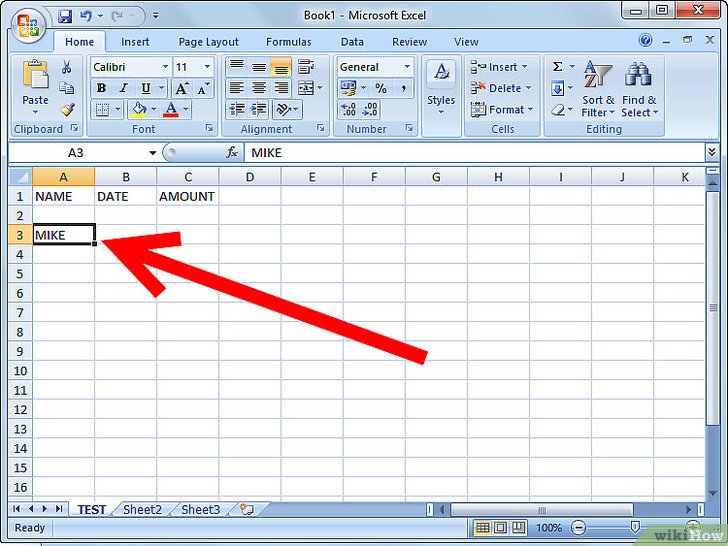Increase the cell indent

coord(259,110)
